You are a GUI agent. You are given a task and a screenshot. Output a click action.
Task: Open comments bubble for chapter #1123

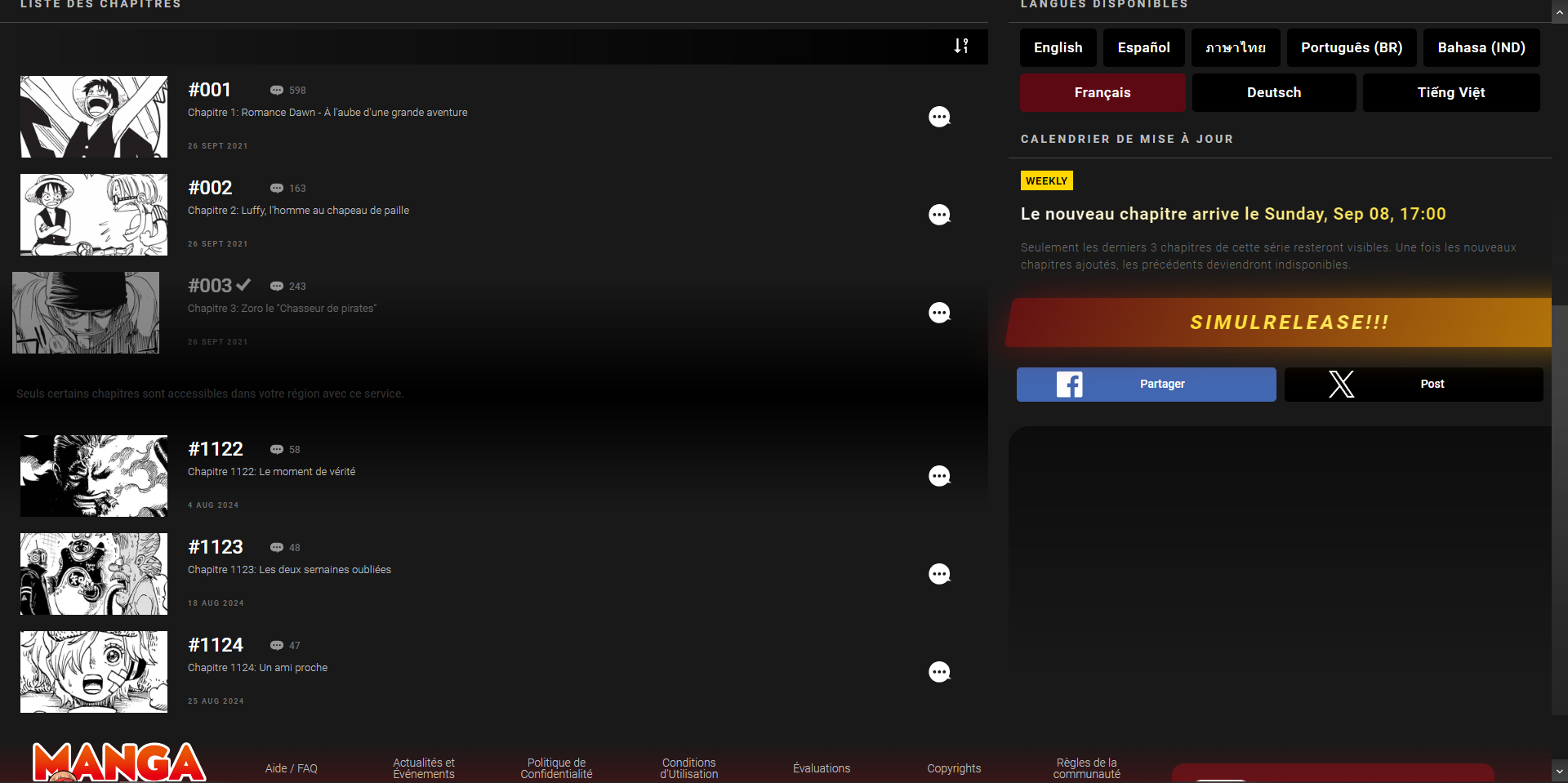coord(939,574)
